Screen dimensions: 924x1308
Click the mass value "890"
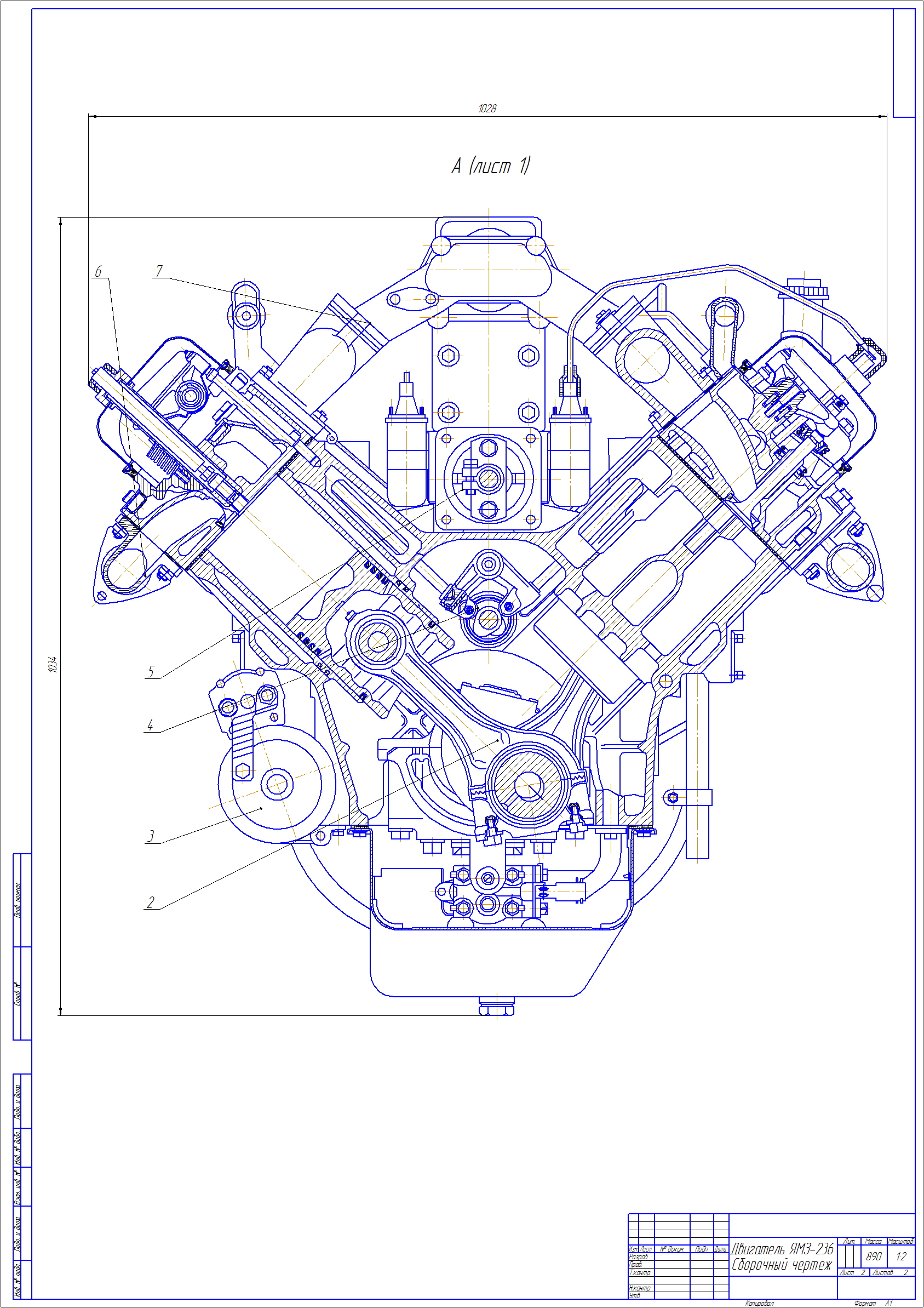874,1256
